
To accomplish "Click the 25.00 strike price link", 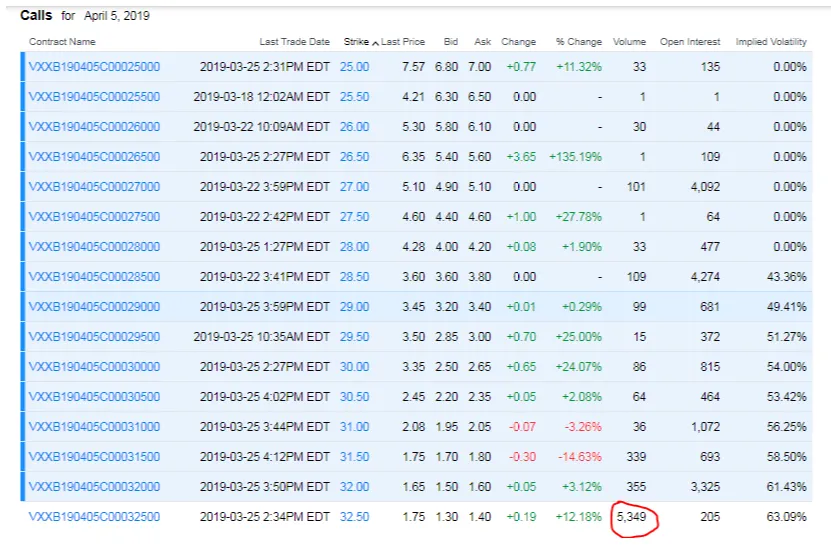I will pyautogui.click(x=354, y=67).
